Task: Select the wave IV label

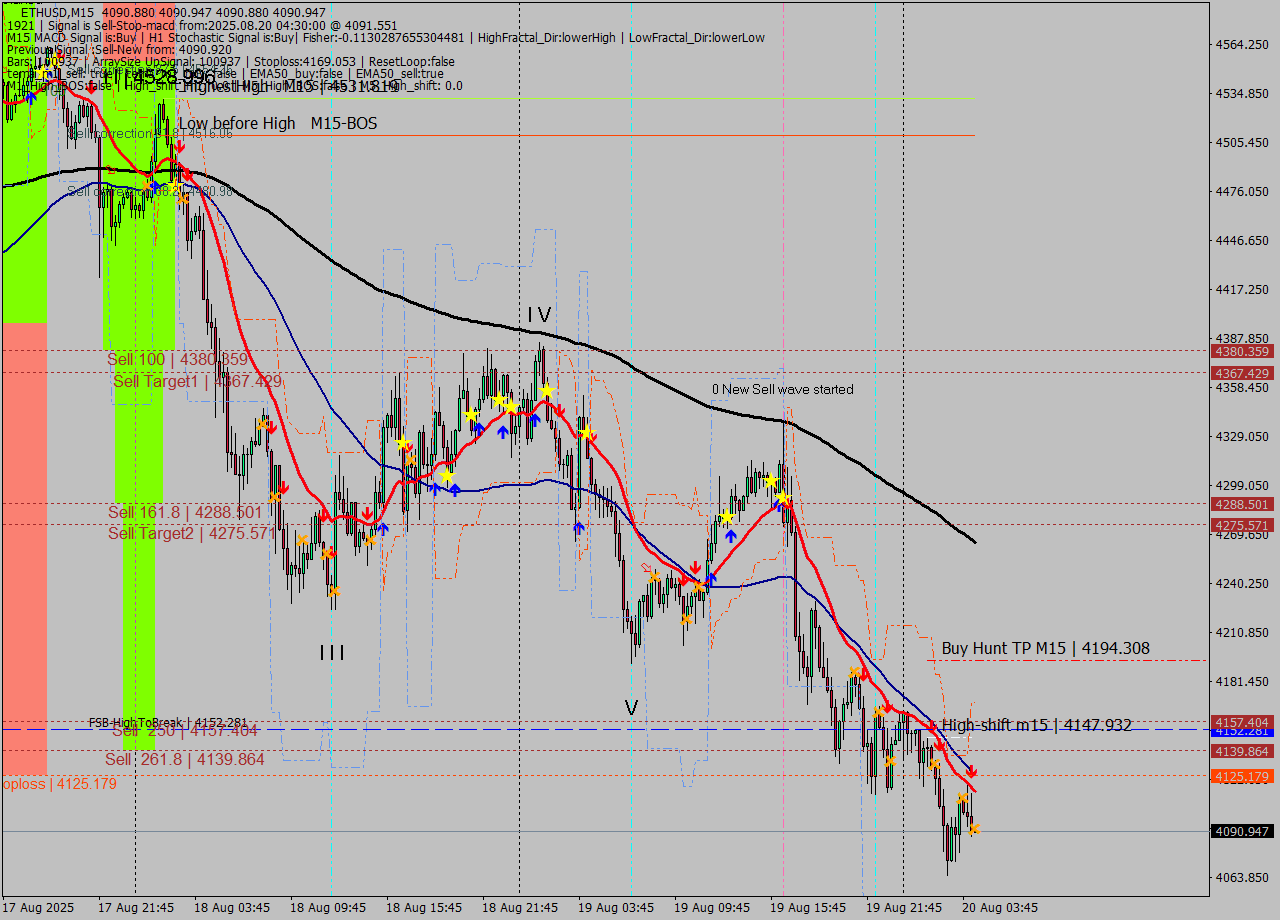Action: click(539, 315)
